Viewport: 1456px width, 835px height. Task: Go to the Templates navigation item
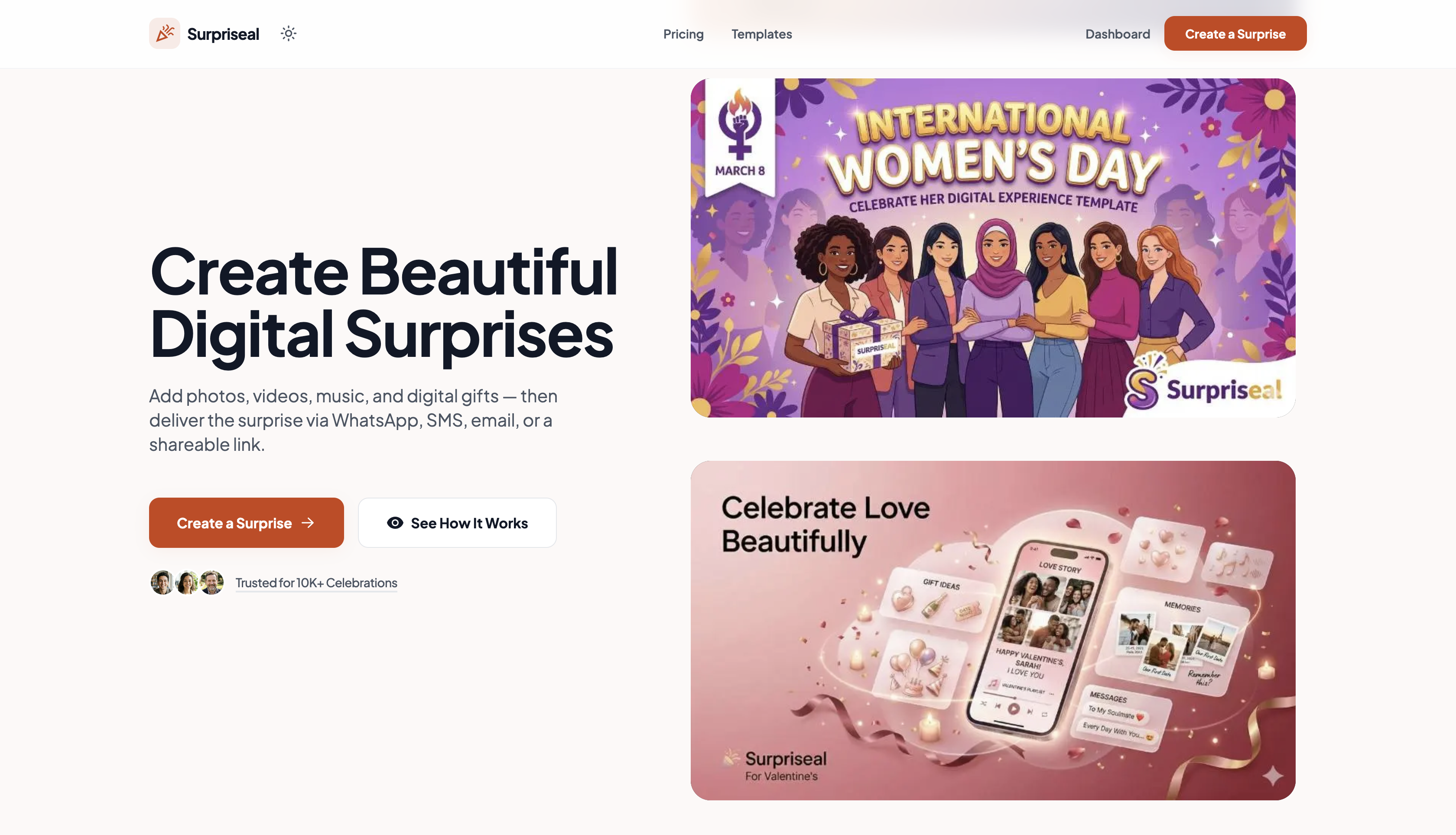[761, 34]
